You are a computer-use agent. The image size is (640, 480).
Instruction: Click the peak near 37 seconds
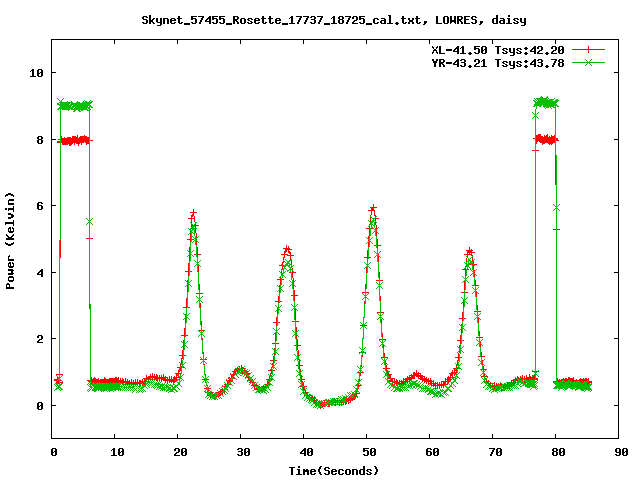(287, 249)
